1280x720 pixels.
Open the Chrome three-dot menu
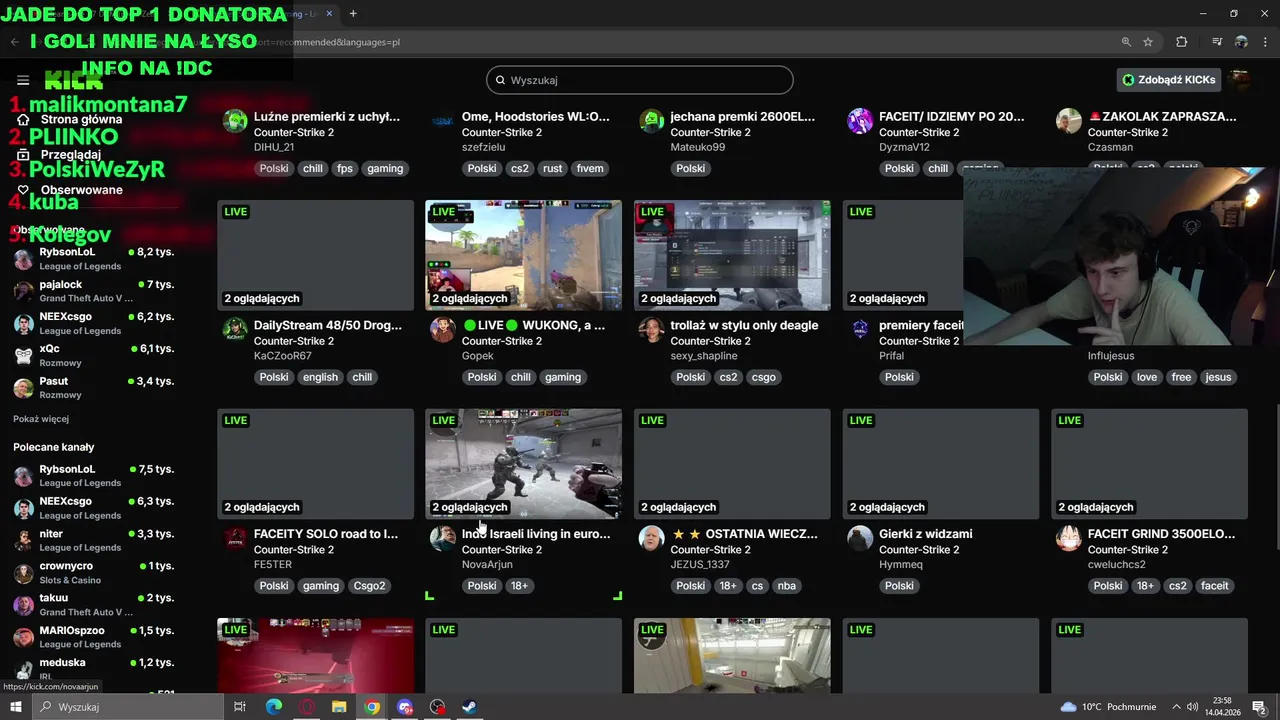(1266, 42)
